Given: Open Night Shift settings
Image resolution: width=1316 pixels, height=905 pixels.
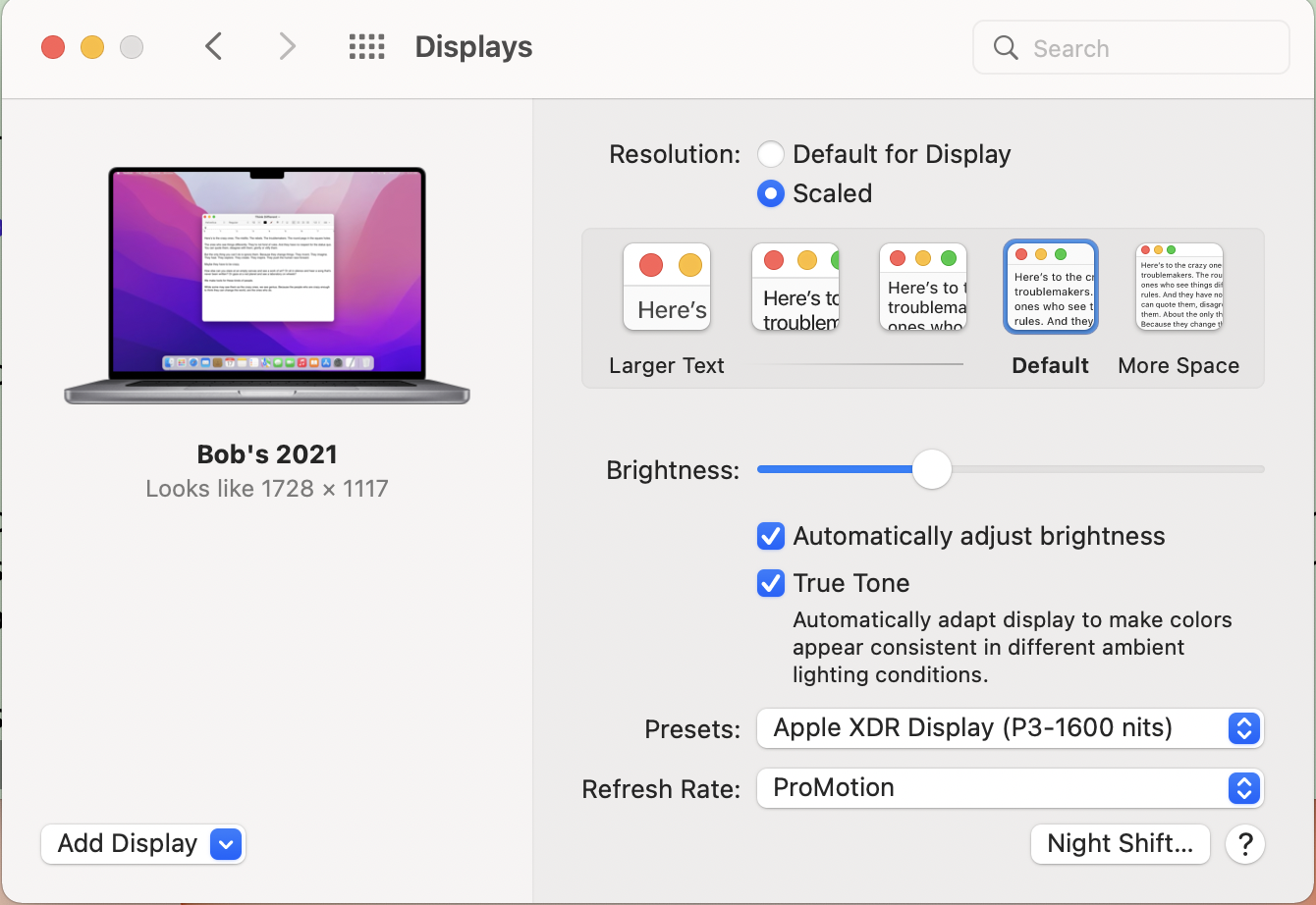Looking at the screenshot, I should tap(1120, 843).
